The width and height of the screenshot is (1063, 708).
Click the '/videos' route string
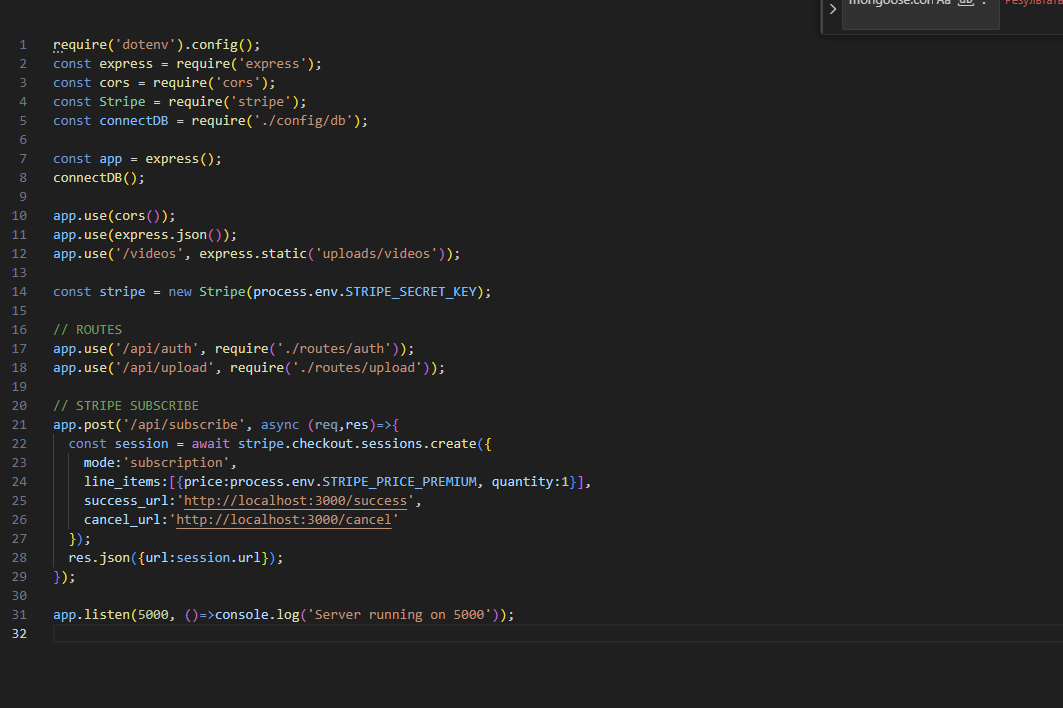point(149,254)
